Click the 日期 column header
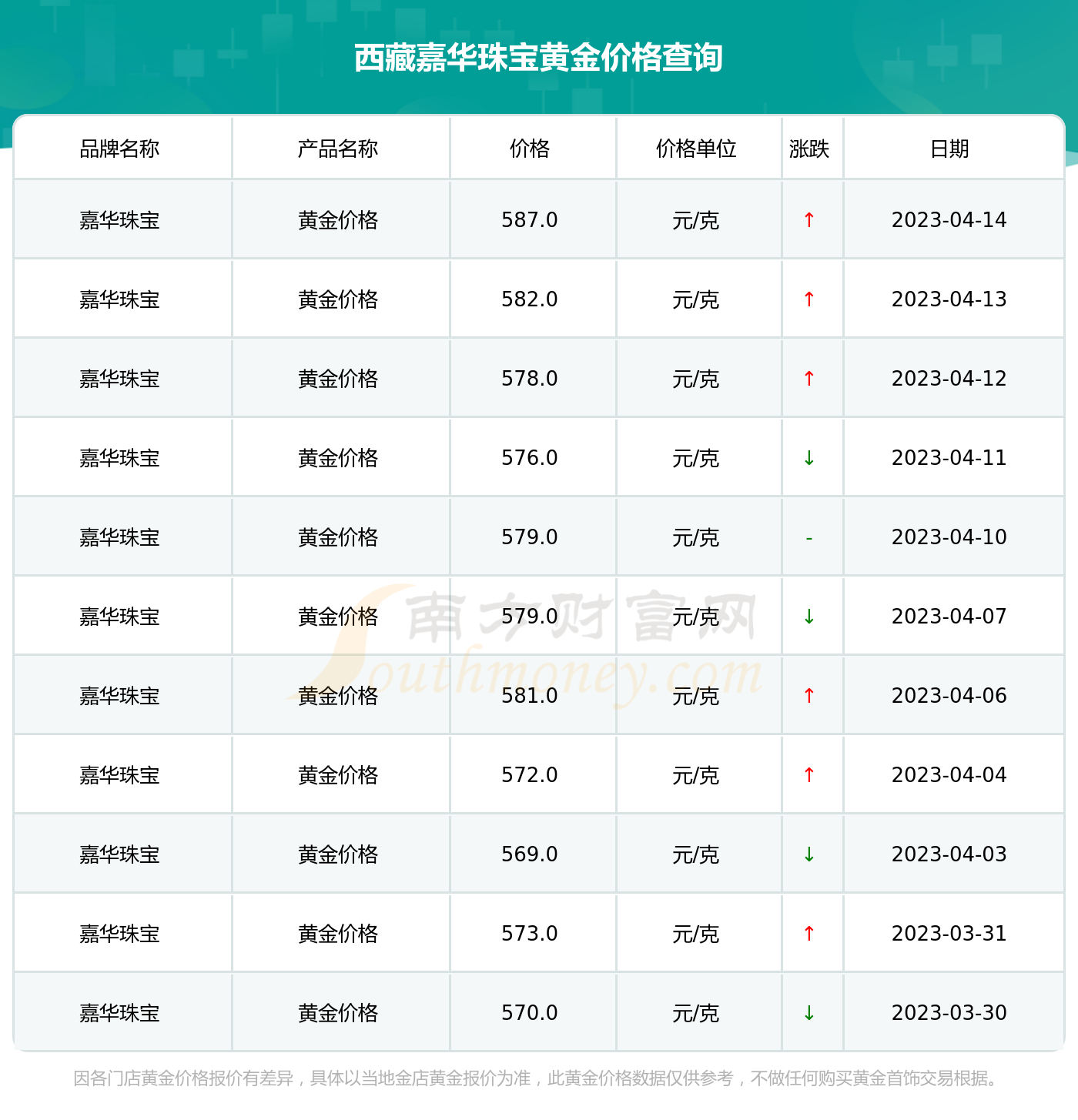 click(949, 149)
